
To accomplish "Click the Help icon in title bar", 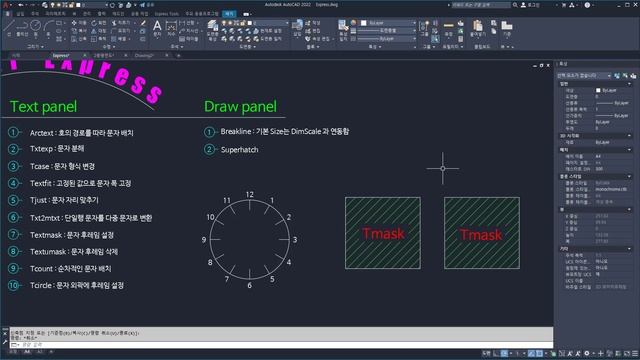I will coord(587,5).
